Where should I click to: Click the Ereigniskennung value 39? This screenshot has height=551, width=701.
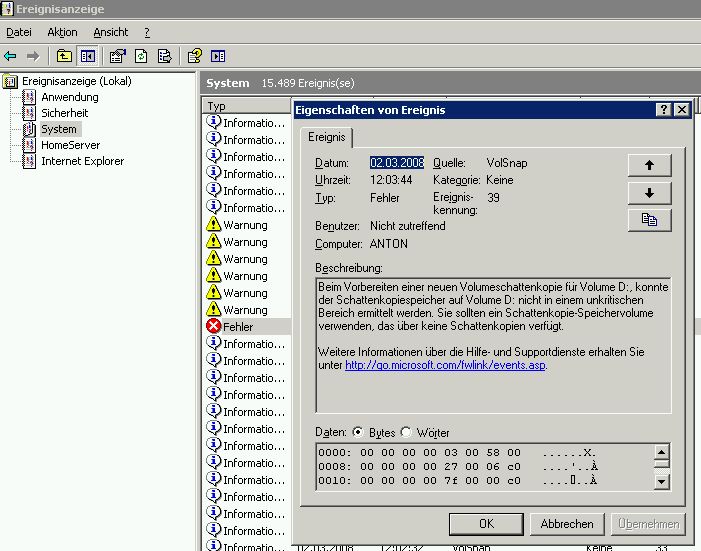coord(494,198)
